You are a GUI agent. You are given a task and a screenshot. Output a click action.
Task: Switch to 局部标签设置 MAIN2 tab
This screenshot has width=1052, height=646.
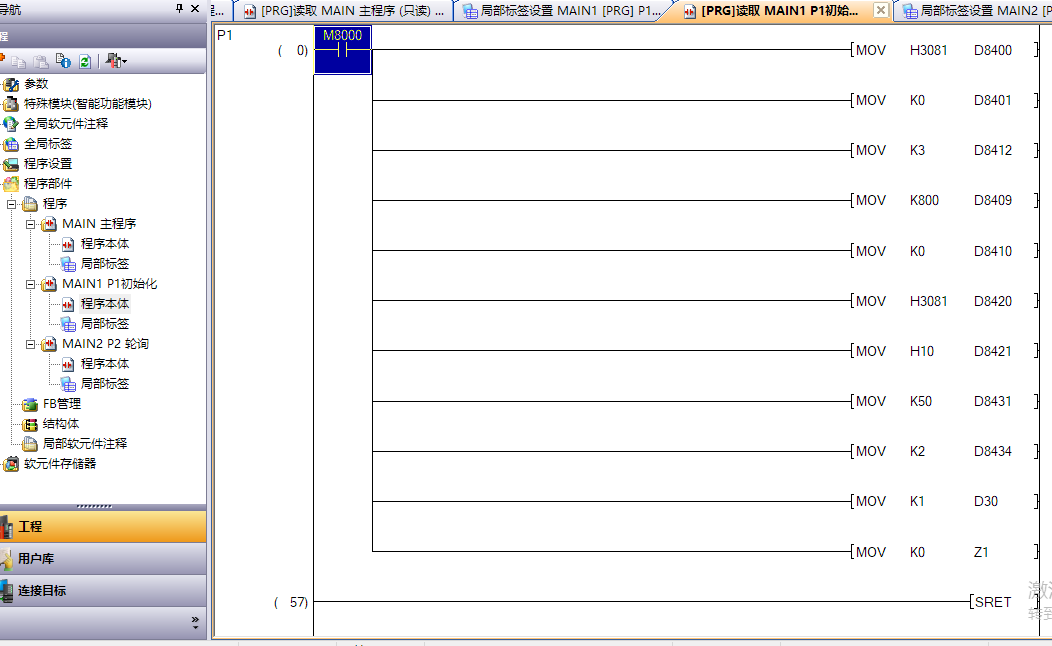pos(975,11)
